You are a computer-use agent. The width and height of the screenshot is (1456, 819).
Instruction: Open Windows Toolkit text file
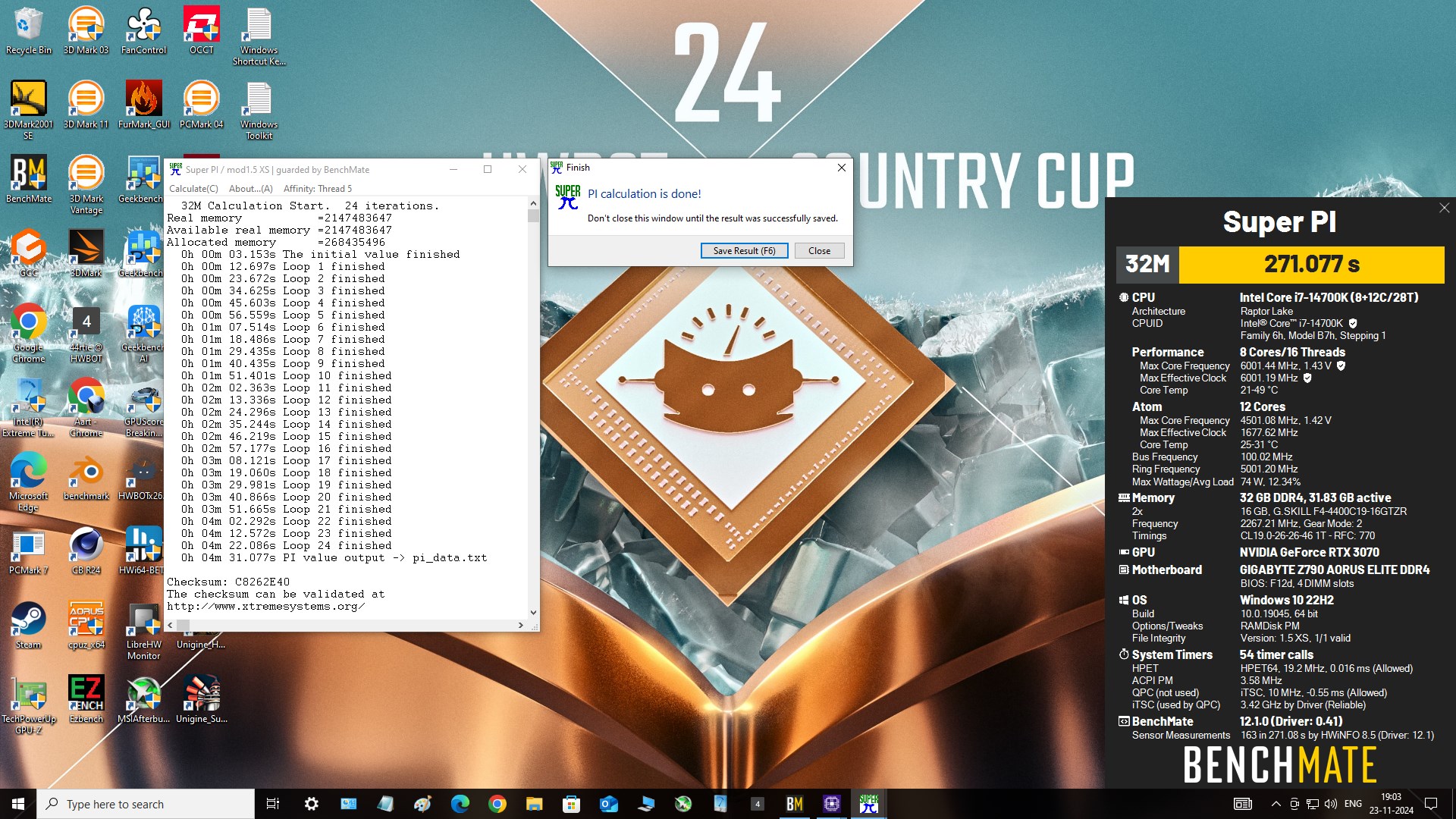pos(259,111)
